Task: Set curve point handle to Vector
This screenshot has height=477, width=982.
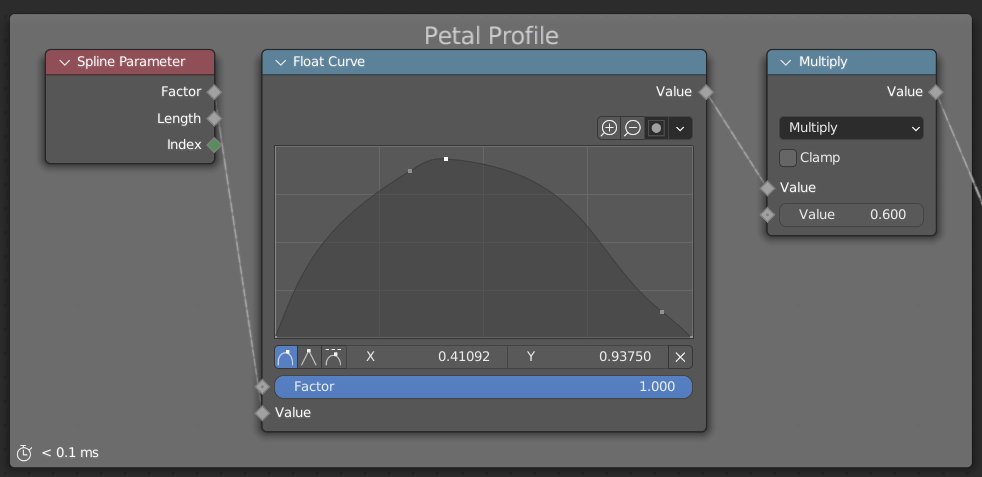Action: pyautogui.click(x=310, y=357)
